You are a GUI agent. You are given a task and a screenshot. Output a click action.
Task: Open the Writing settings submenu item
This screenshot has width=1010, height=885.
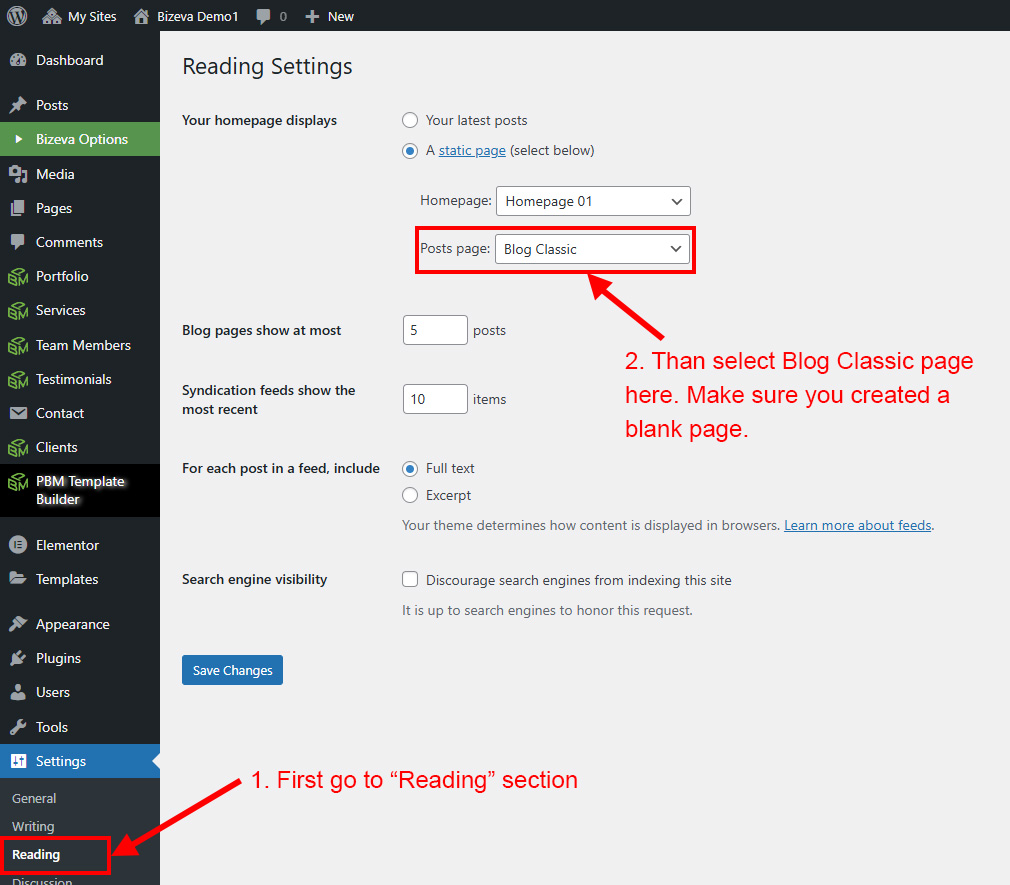33,826
